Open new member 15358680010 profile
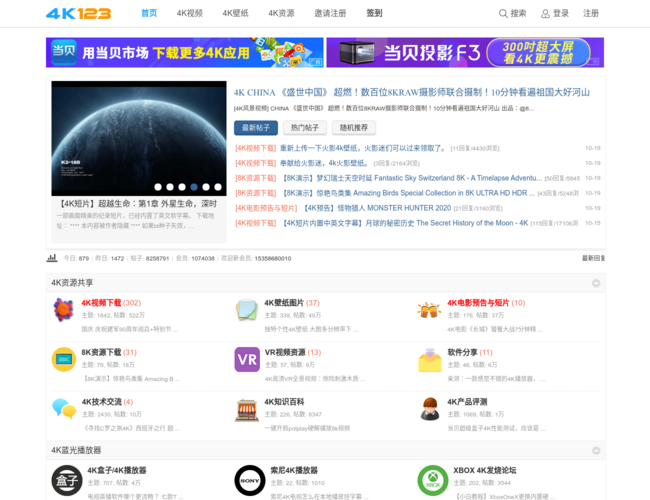Viewport: 650px width, 500px height. [273, 258]
